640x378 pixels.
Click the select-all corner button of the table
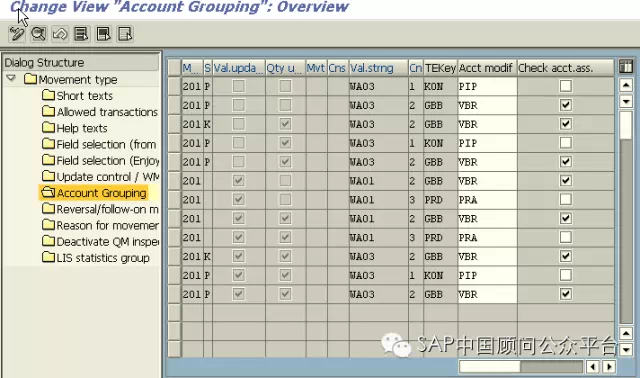(174, 68)
